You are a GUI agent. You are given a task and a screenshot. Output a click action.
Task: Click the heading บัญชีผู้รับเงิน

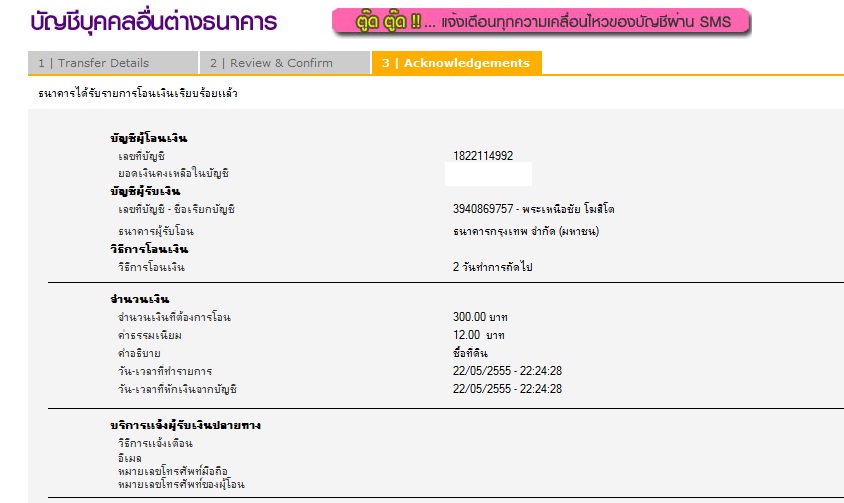point(145,192)
